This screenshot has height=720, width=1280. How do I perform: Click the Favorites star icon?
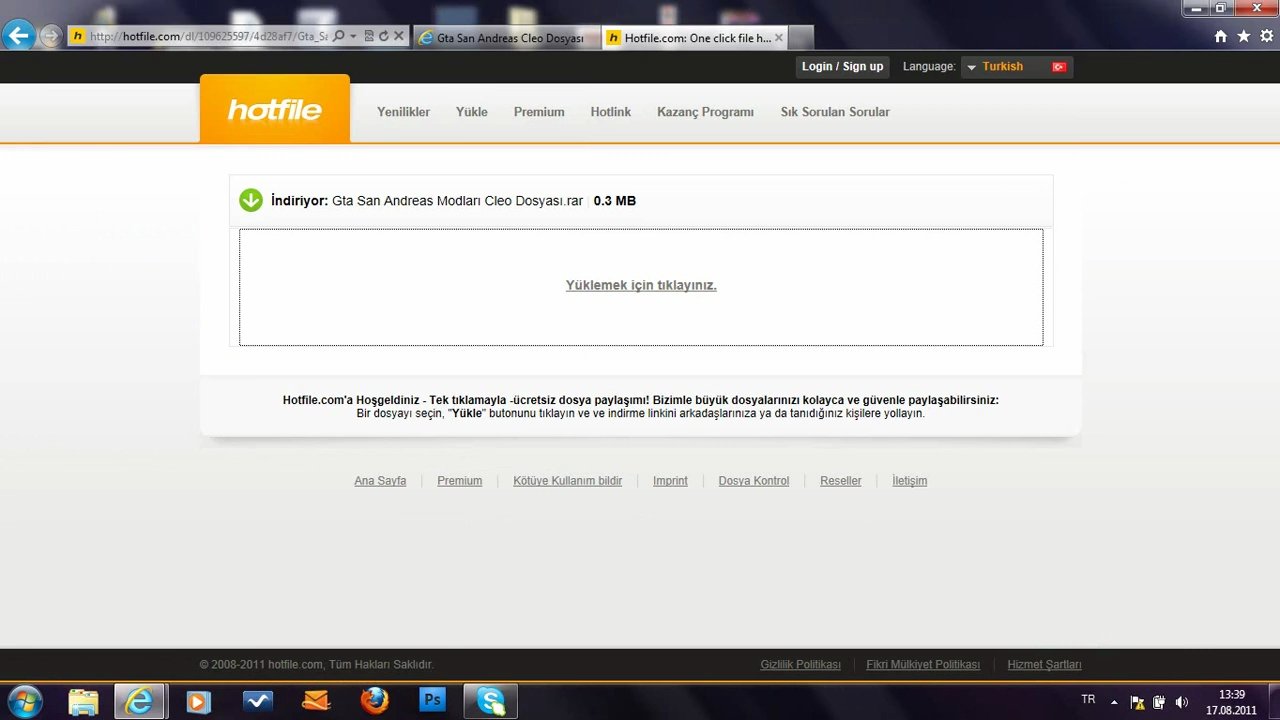tap(1244, 36)
